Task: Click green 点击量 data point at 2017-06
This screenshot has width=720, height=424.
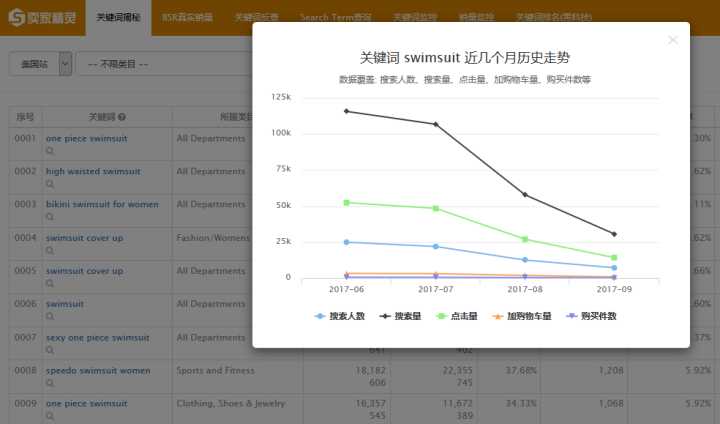Action: click(x=346, y=203)
